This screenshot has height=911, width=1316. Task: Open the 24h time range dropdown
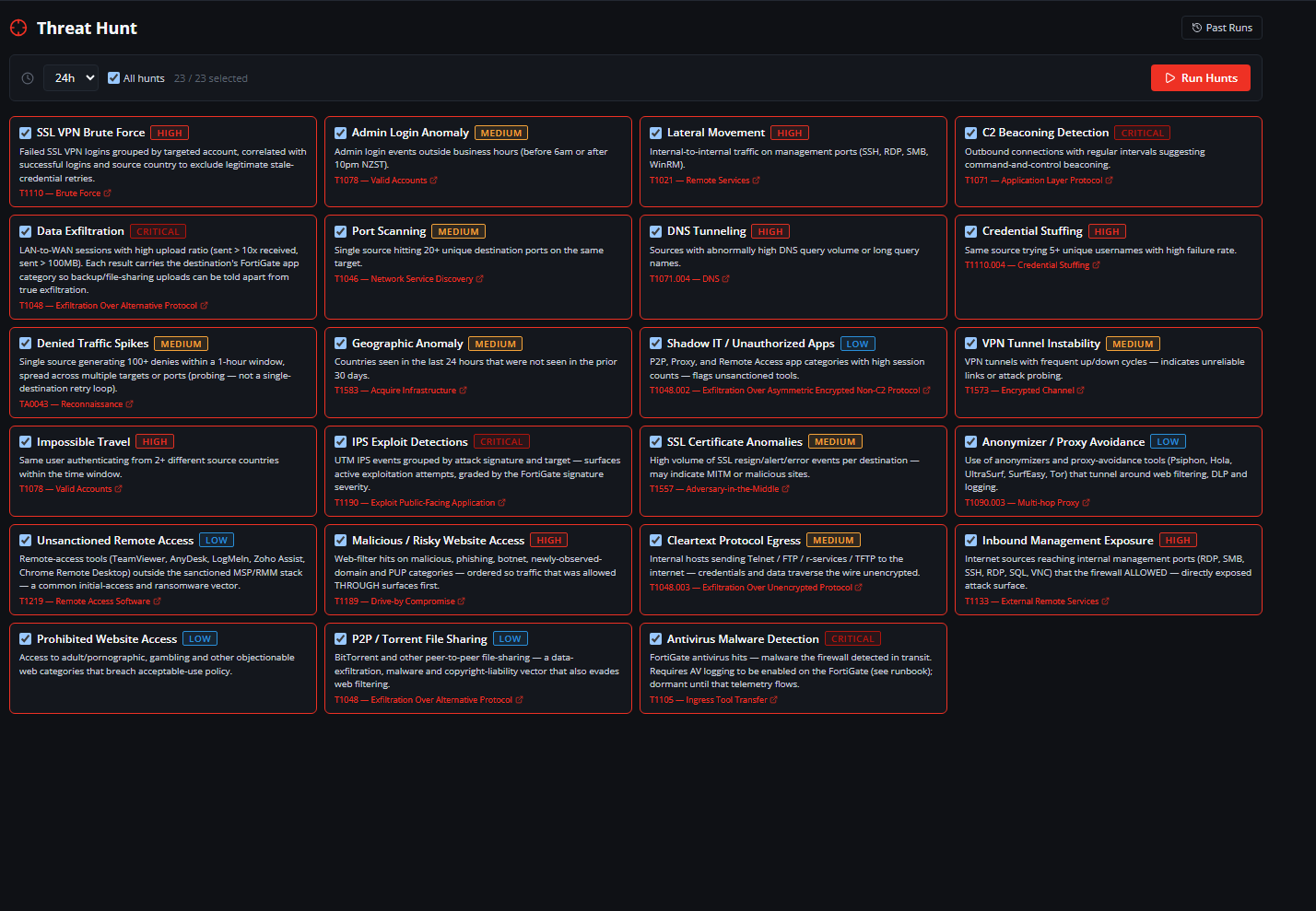(71, 78)
